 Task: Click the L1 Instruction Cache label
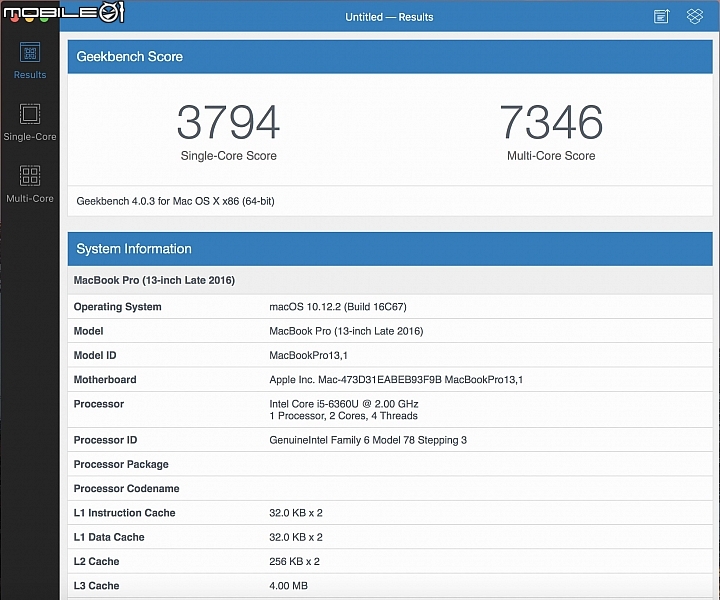[x=124, y=513]
